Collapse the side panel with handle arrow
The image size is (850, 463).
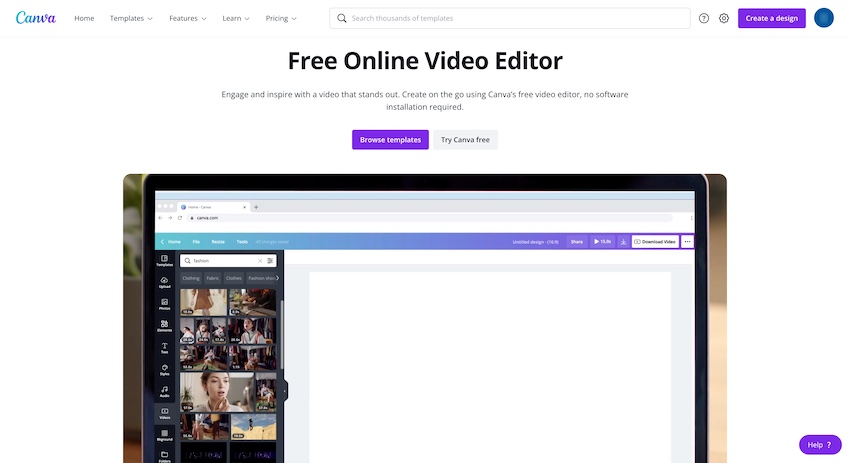285,391
